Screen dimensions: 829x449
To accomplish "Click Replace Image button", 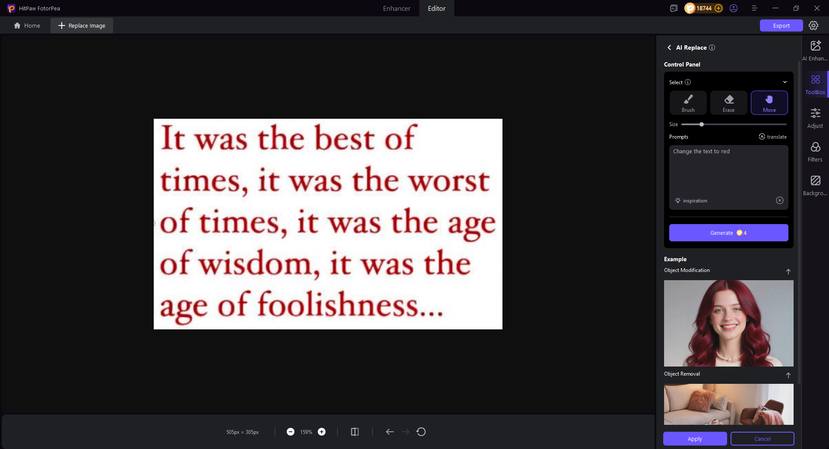I will pos(81,25).
